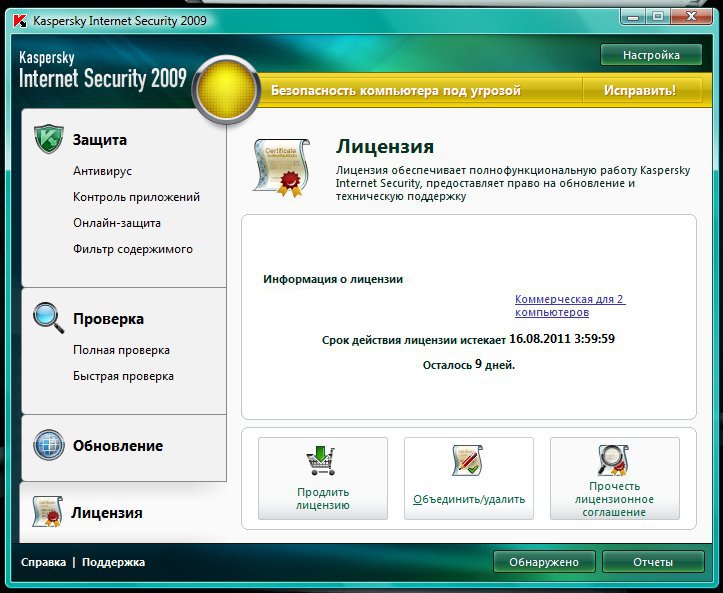Click the Продлить лицензию button
The height and width of the screenshot is (593, 723).
pos(323,479)
